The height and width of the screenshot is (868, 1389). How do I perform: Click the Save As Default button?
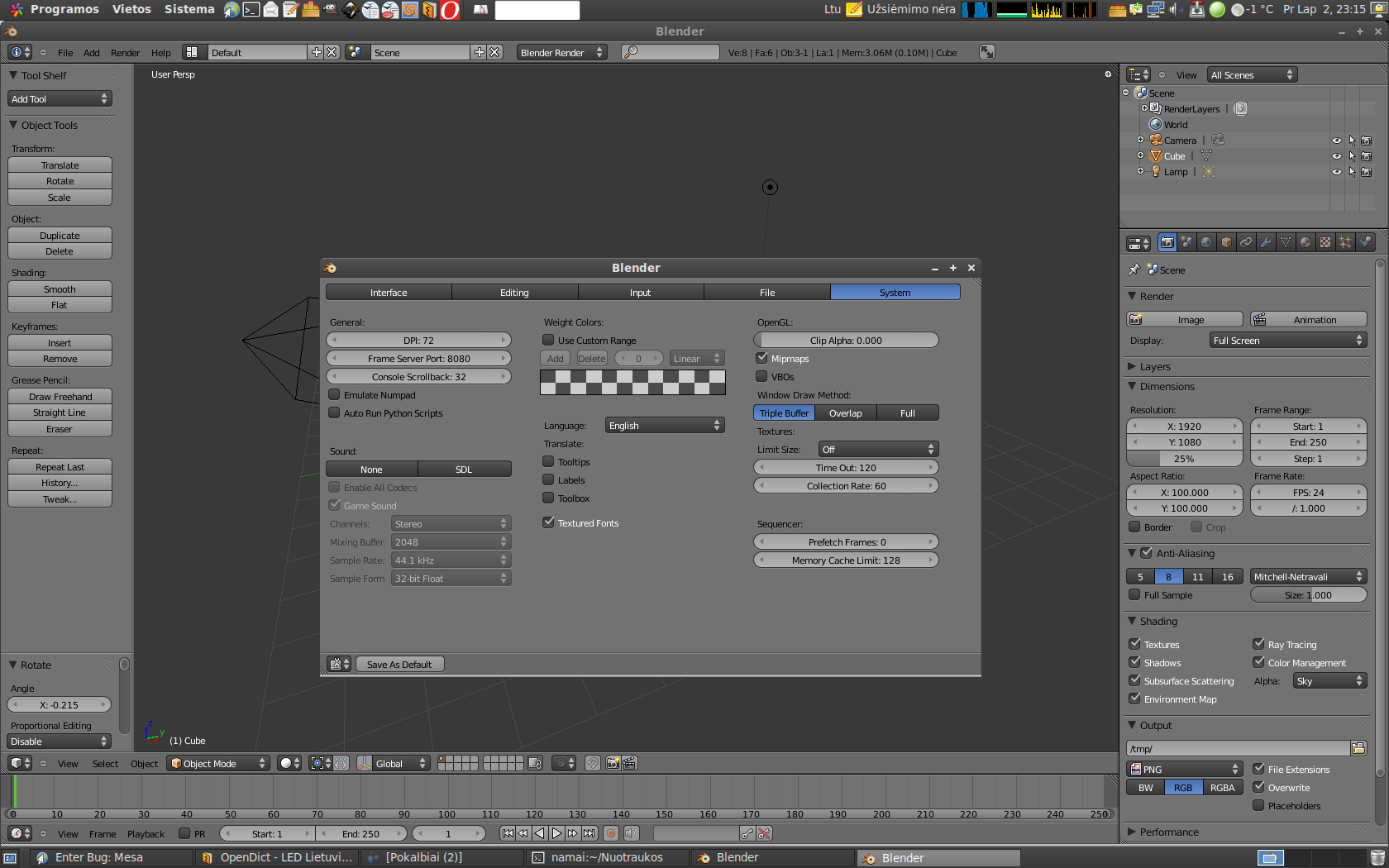pos(399,665)
